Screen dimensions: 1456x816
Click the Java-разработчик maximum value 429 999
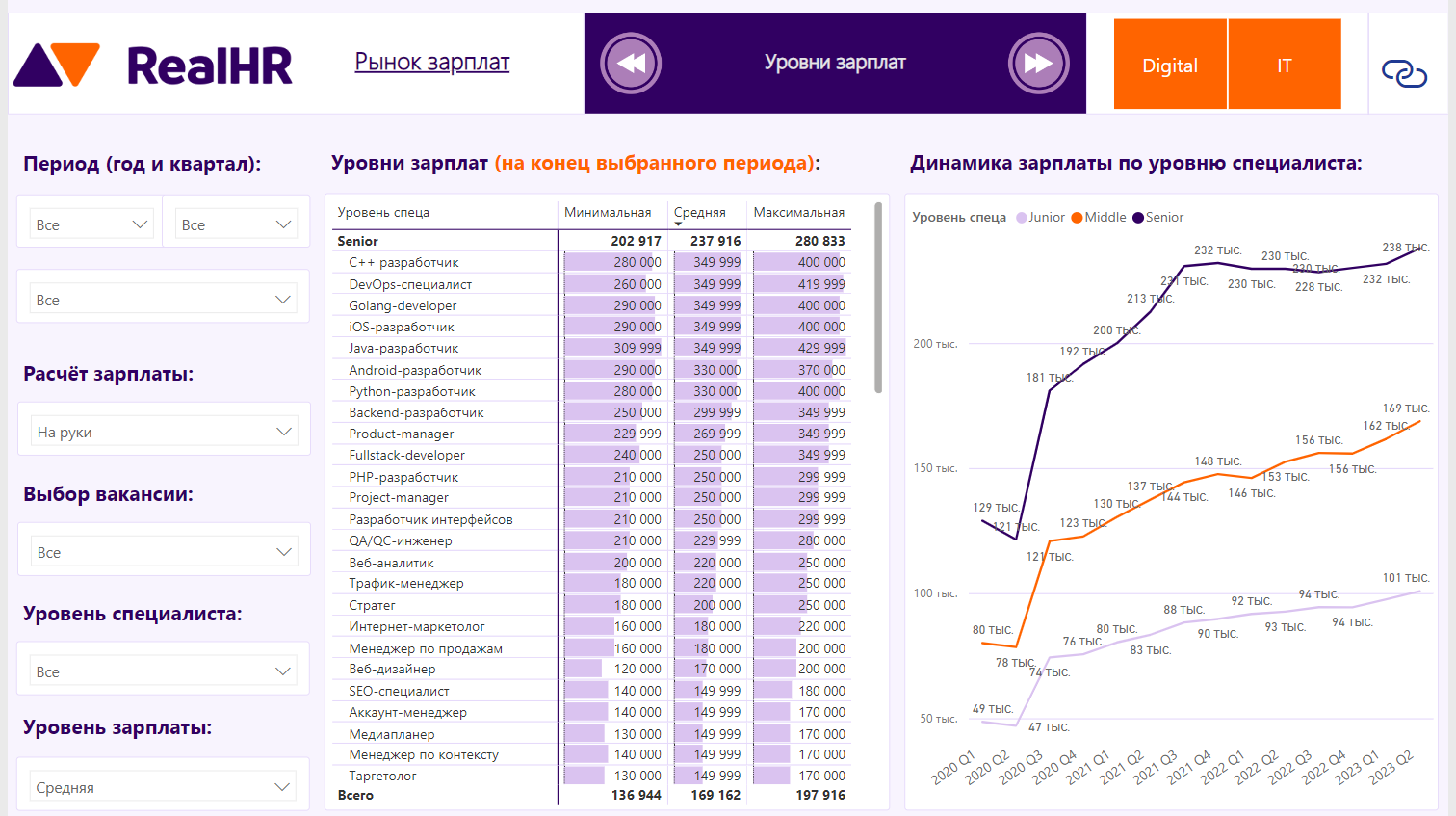821,348
